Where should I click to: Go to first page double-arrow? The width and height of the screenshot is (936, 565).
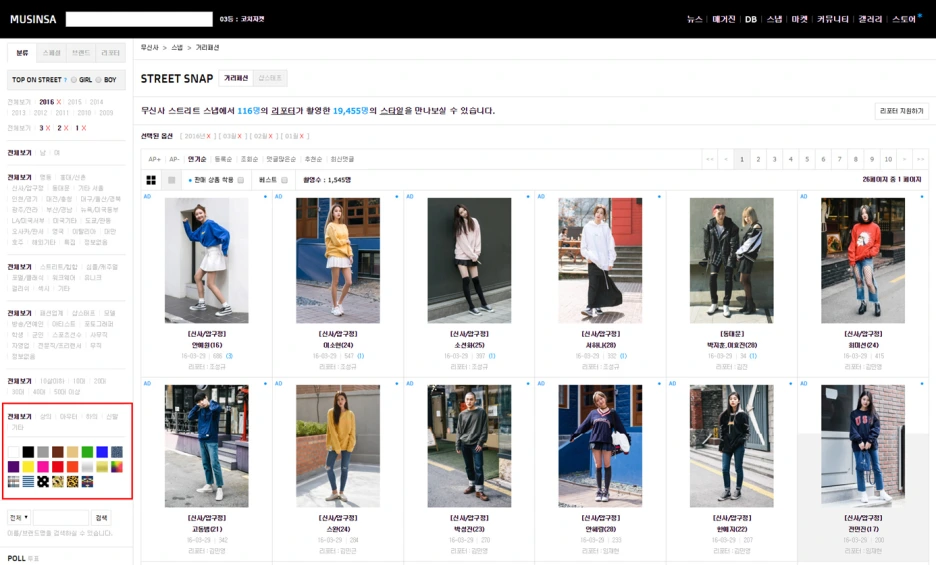pyautogui.click(x=709, y=159)
